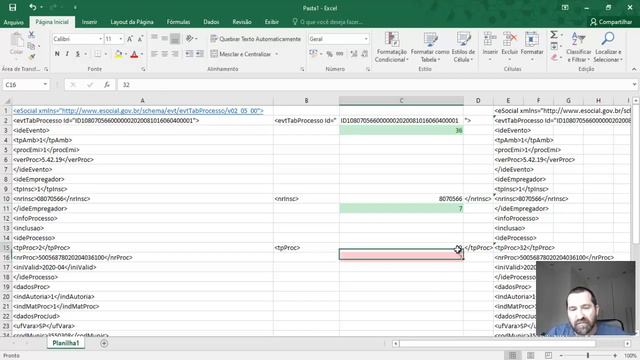Switch to the Dados tab
640x360 pixels.
tap(211, 22)
